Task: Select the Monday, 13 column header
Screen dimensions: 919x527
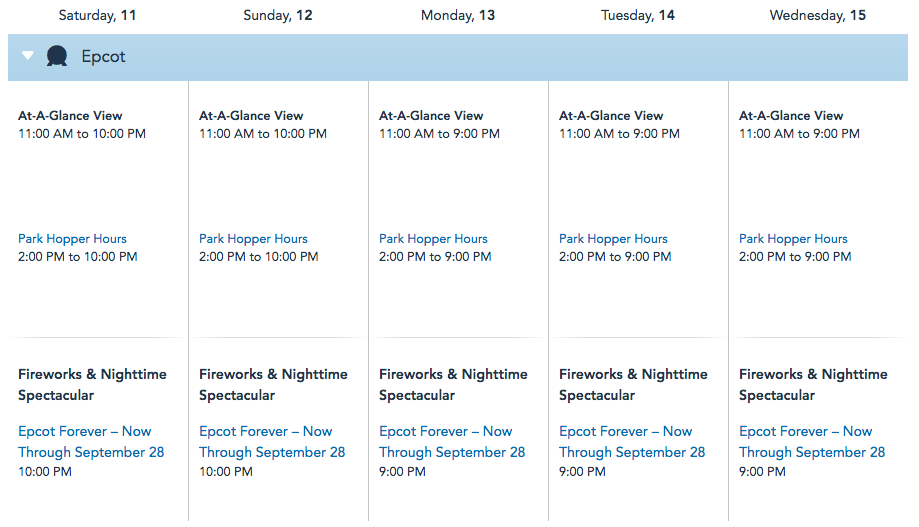Action: pyautogui.click(x=458, y=16)
